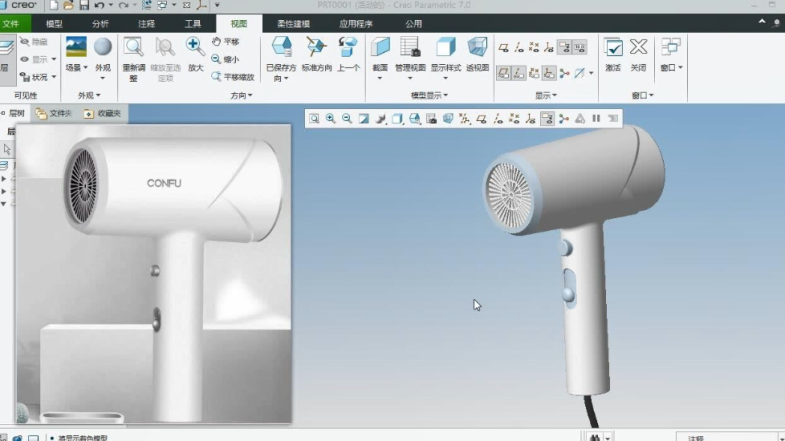
Task: Click the Pan (平移) tool
Action: point(225,42)
